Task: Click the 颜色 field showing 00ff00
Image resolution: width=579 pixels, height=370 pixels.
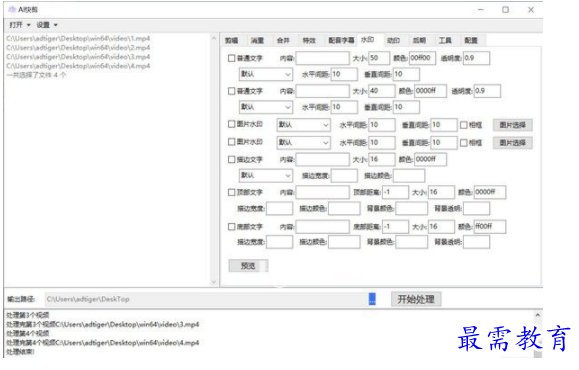Action: click(x=422, y=58)
